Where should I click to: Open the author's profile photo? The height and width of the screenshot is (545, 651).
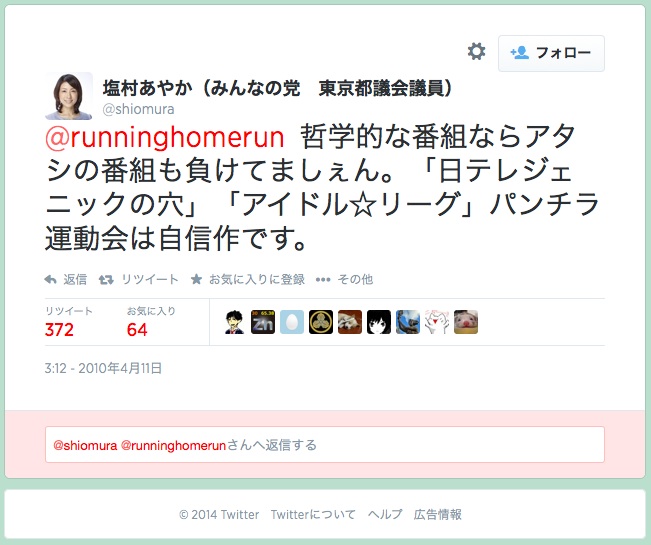coord(69,96)
